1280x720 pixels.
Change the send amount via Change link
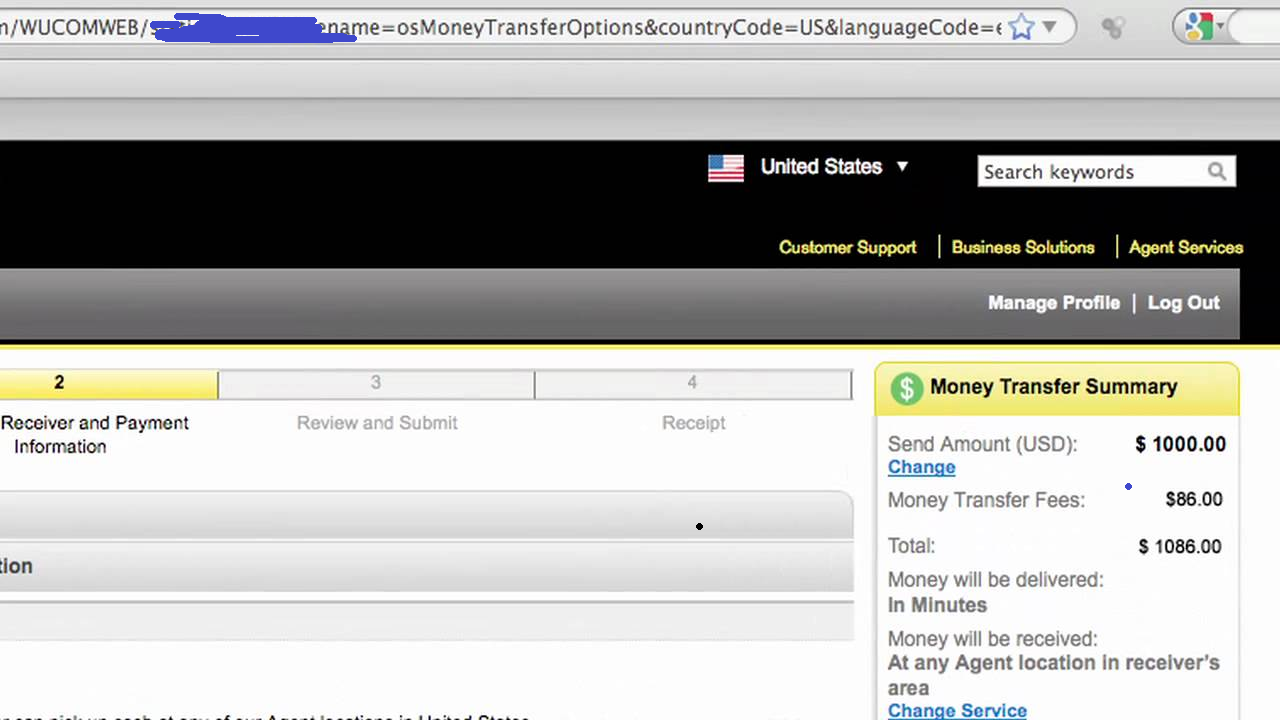[922, 467]
